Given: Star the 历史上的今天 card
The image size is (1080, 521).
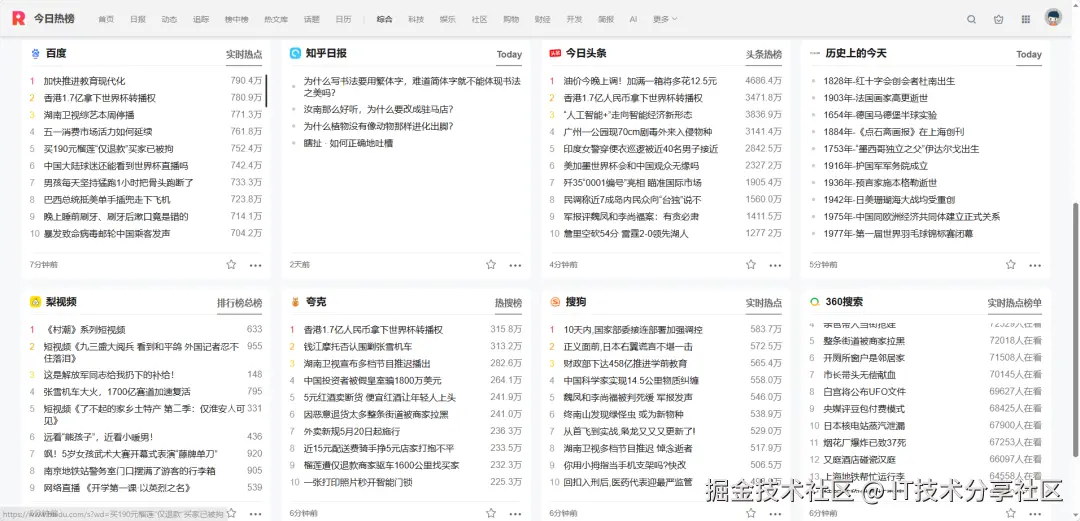Looking at the screenshot, I should click(x=1010, y=265).
